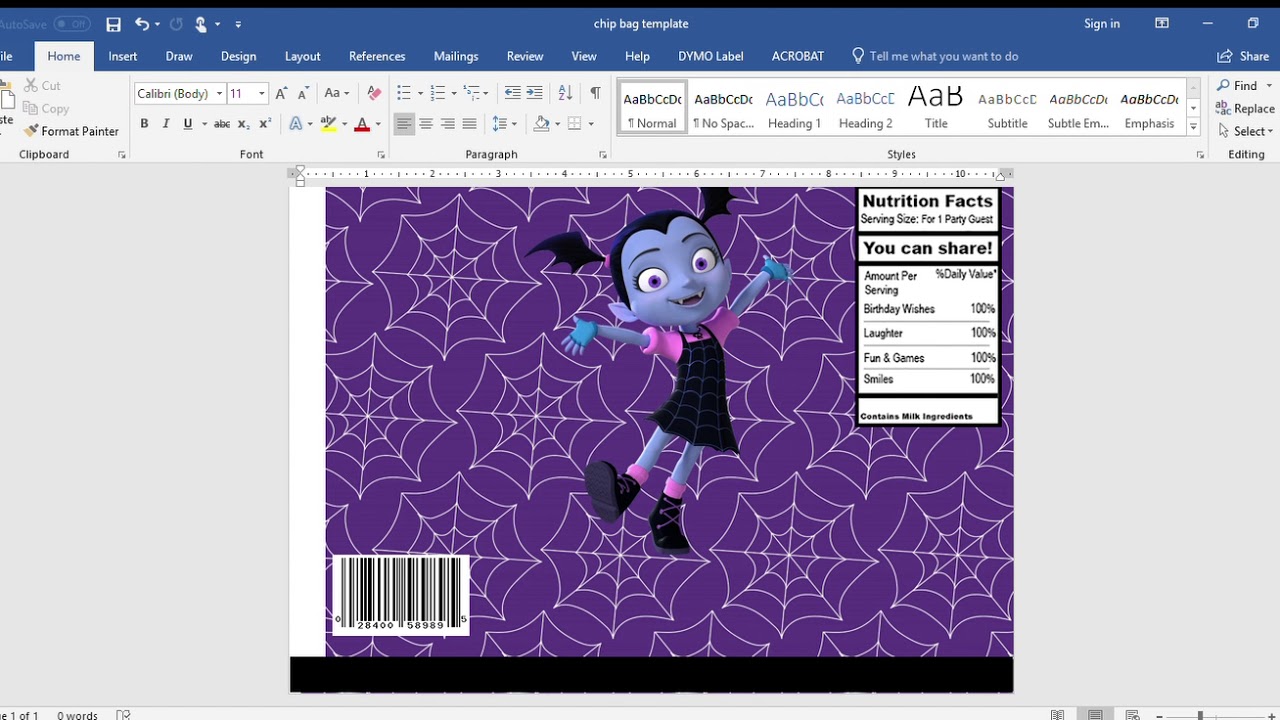Click Increase Indent icon
Screen dimensions: 1280x720
[x=534, y=93]
